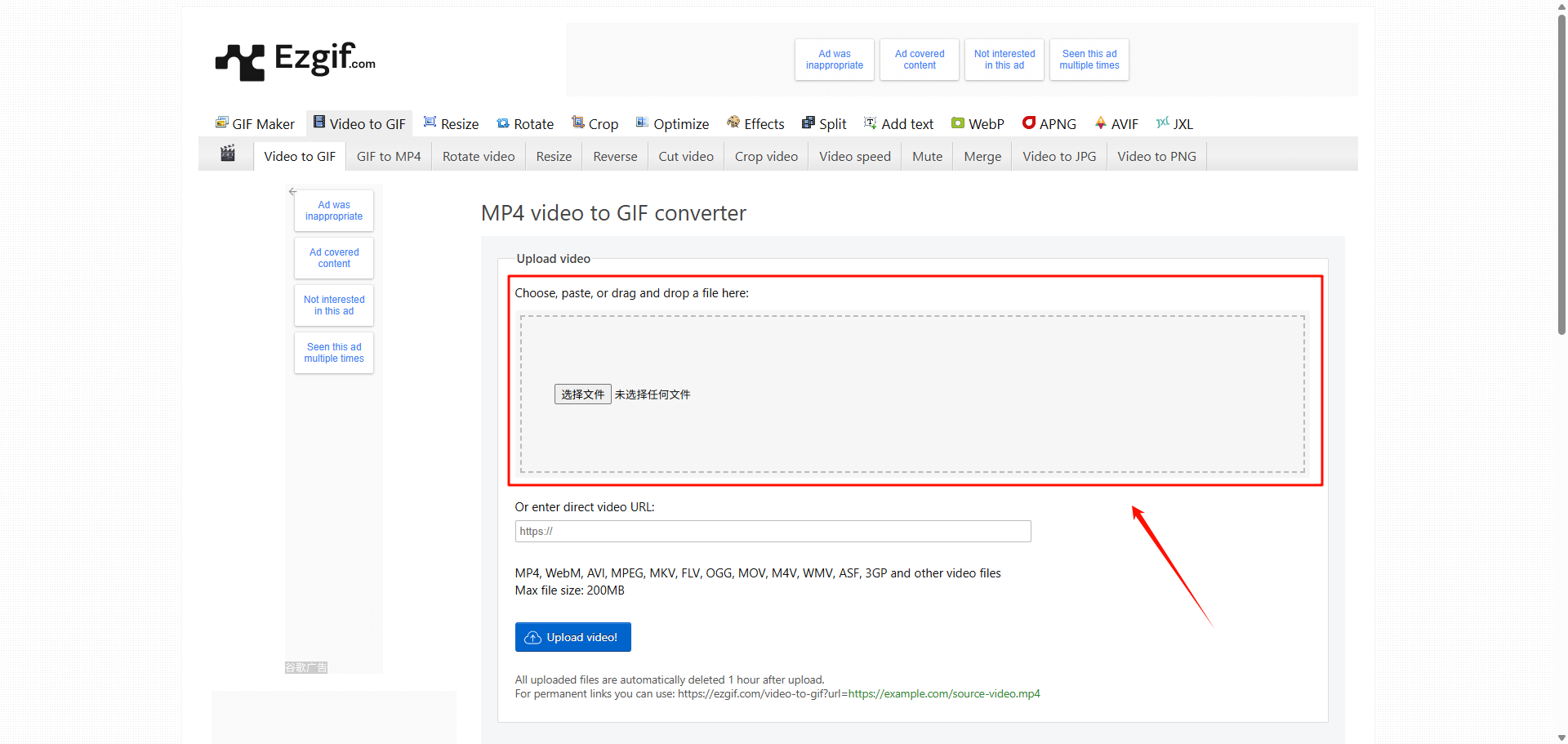Click the scrollbar up arrow
This screenshot has height=744, width=1568.
(1561, 6)
